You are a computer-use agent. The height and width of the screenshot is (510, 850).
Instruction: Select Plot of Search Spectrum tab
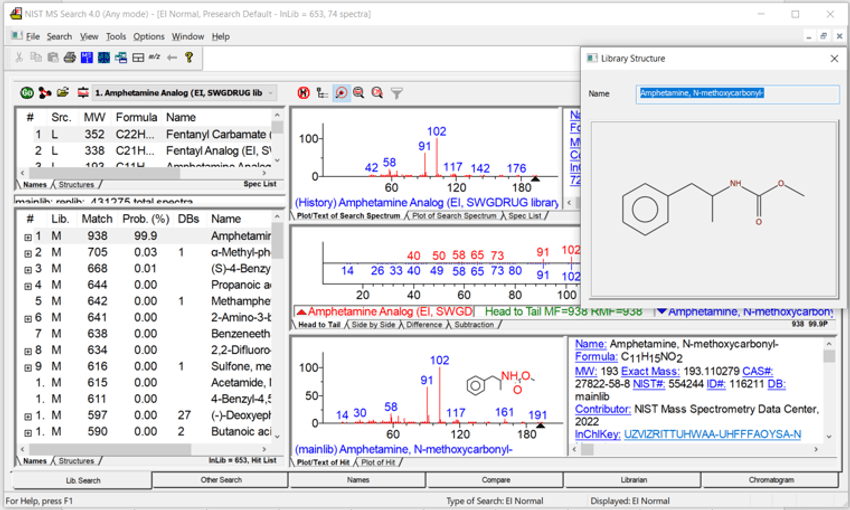click(x=454, y=216)
